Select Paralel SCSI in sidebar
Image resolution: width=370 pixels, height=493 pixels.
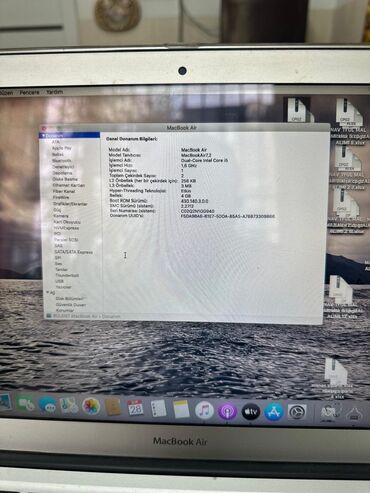click(x=66, y=240)
